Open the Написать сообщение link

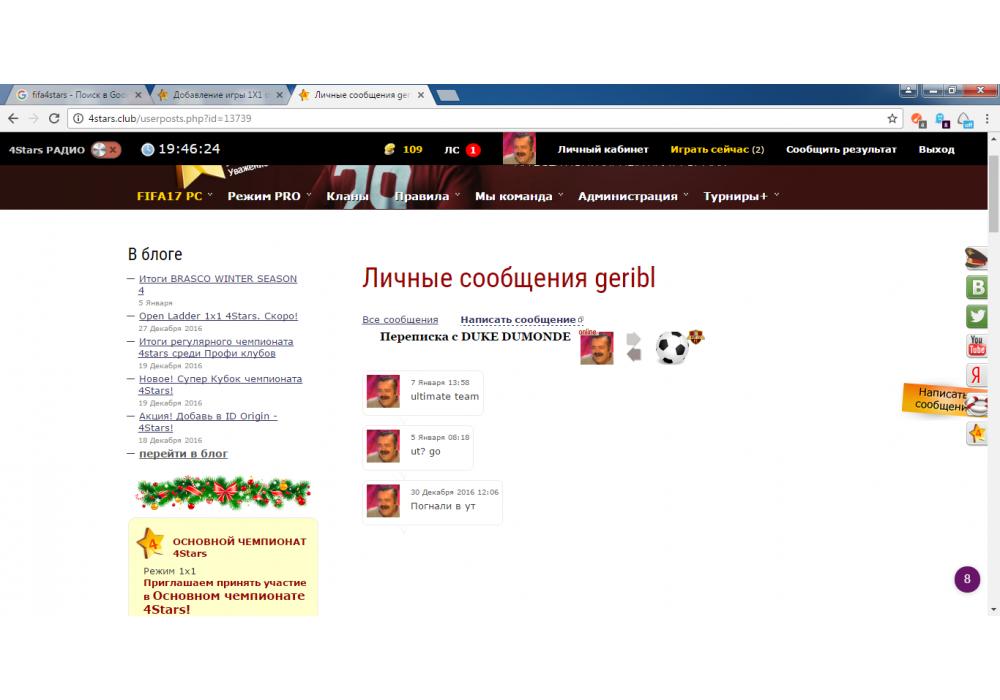518,320
